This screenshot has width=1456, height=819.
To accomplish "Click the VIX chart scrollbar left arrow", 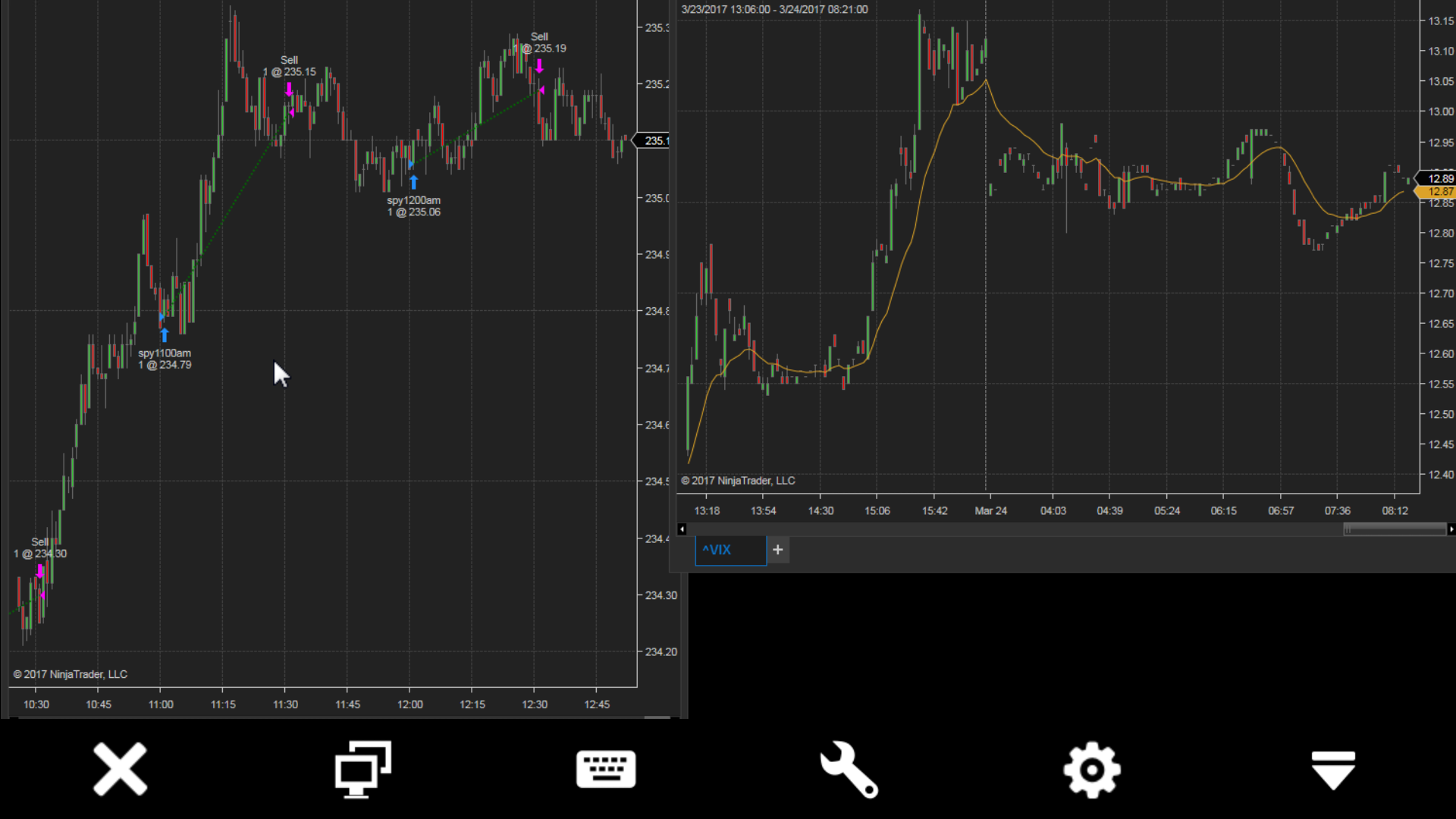I will pos(682,529).
